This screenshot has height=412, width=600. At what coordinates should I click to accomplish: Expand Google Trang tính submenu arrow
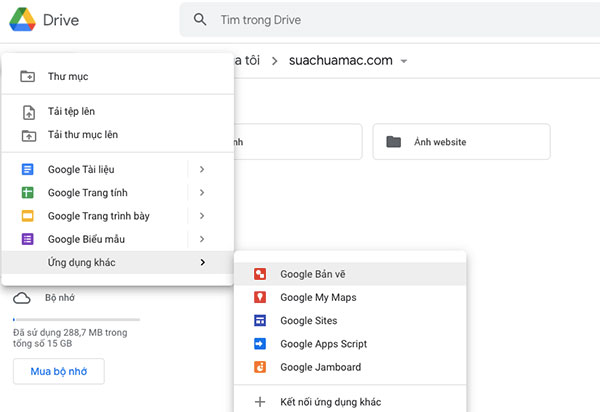pyautogui.click(x=202, y=192)
